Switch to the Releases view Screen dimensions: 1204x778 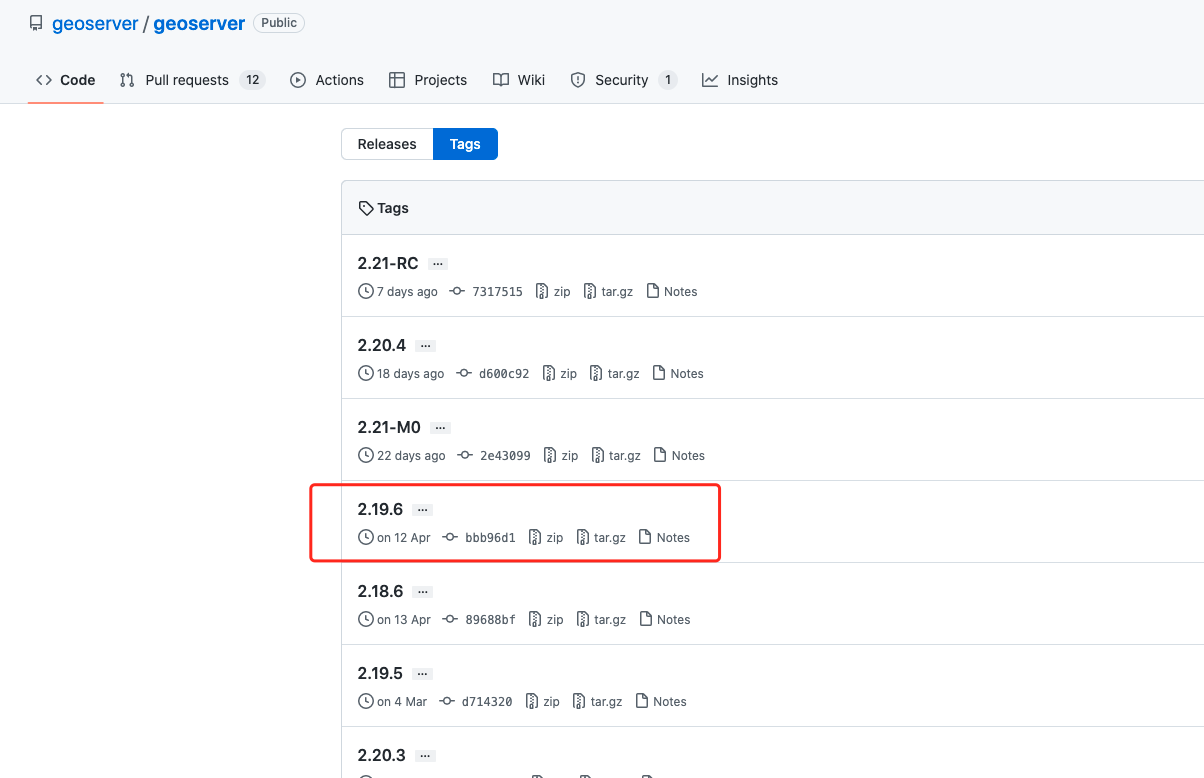click(387, 144)
